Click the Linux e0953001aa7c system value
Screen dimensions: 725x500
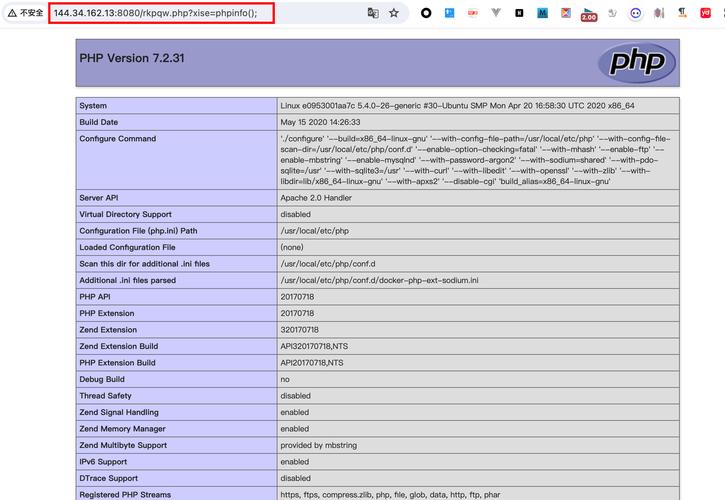coord(457,105)
